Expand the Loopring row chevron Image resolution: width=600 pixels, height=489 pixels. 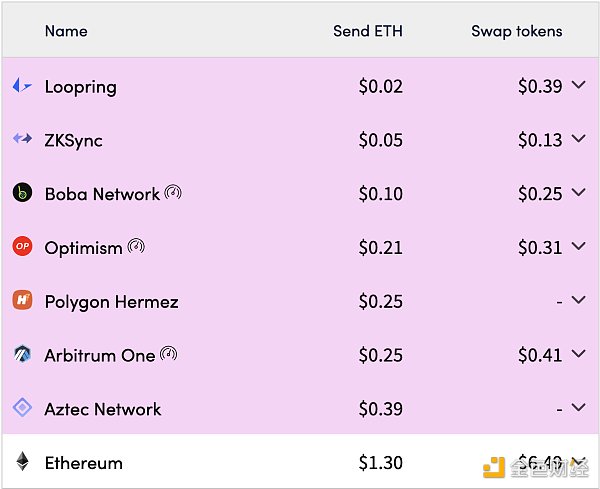pos(578,86)
